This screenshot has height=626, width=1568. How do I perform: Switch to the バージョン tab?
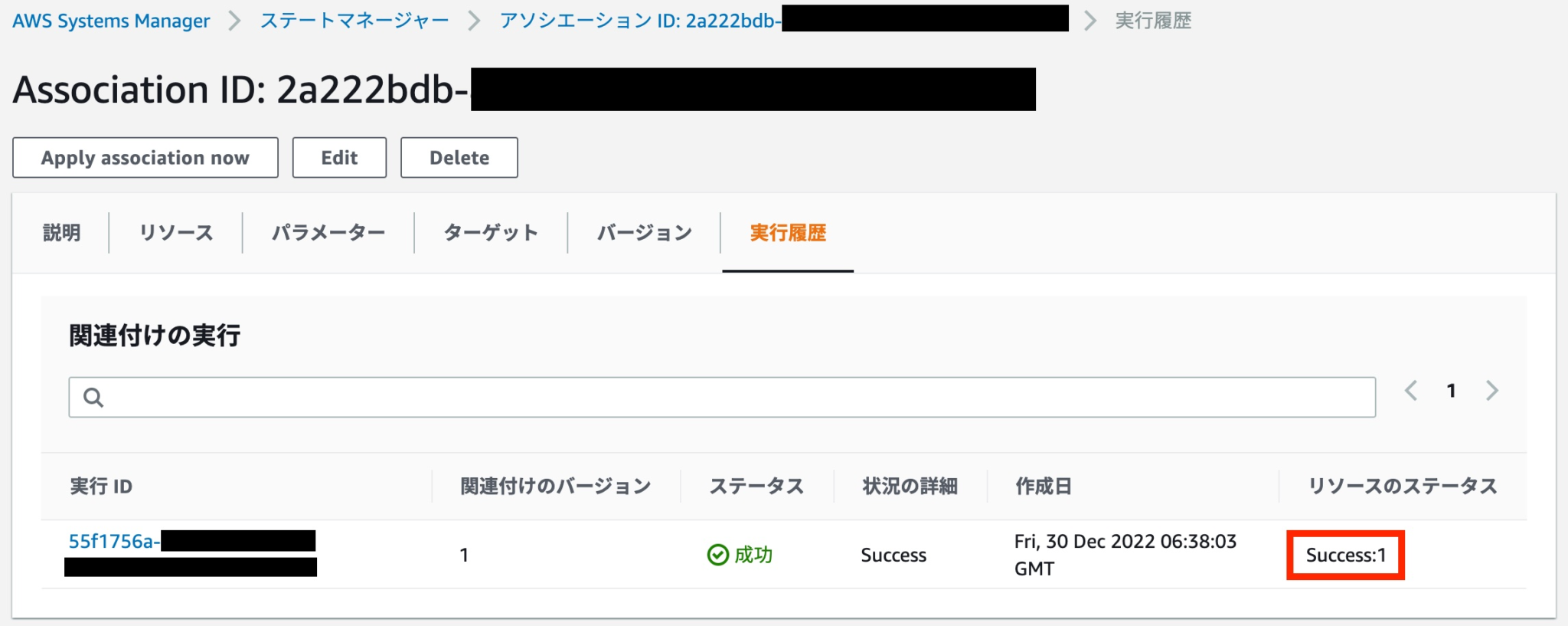click(645, 233)
